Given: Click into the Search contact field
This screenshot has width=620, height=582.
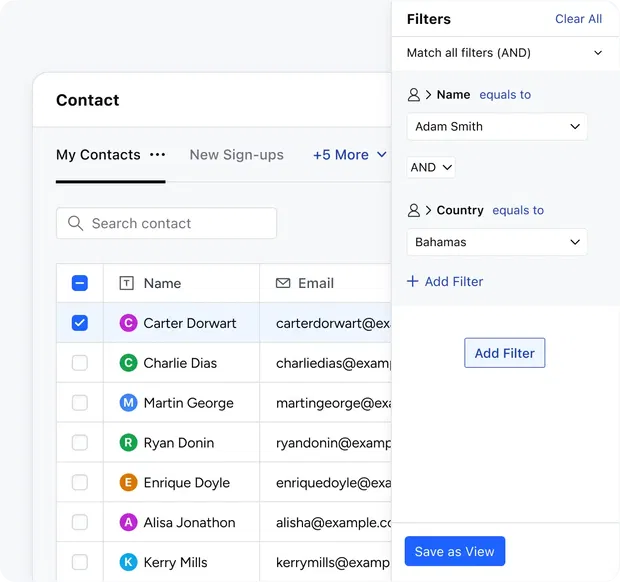Looking at the screenshot, I should coord(166,223).
